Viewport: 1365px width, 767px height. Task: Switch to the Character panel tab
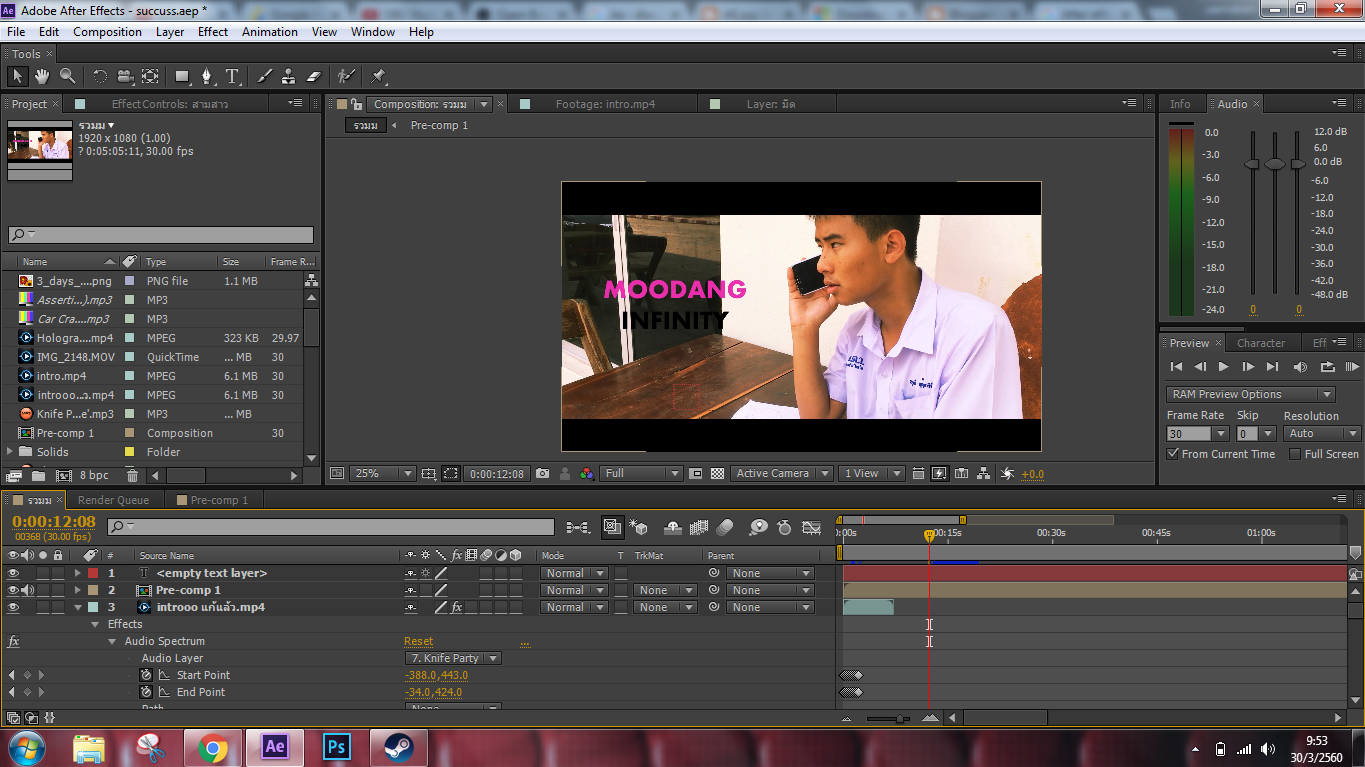click(x=1261, y=343)
